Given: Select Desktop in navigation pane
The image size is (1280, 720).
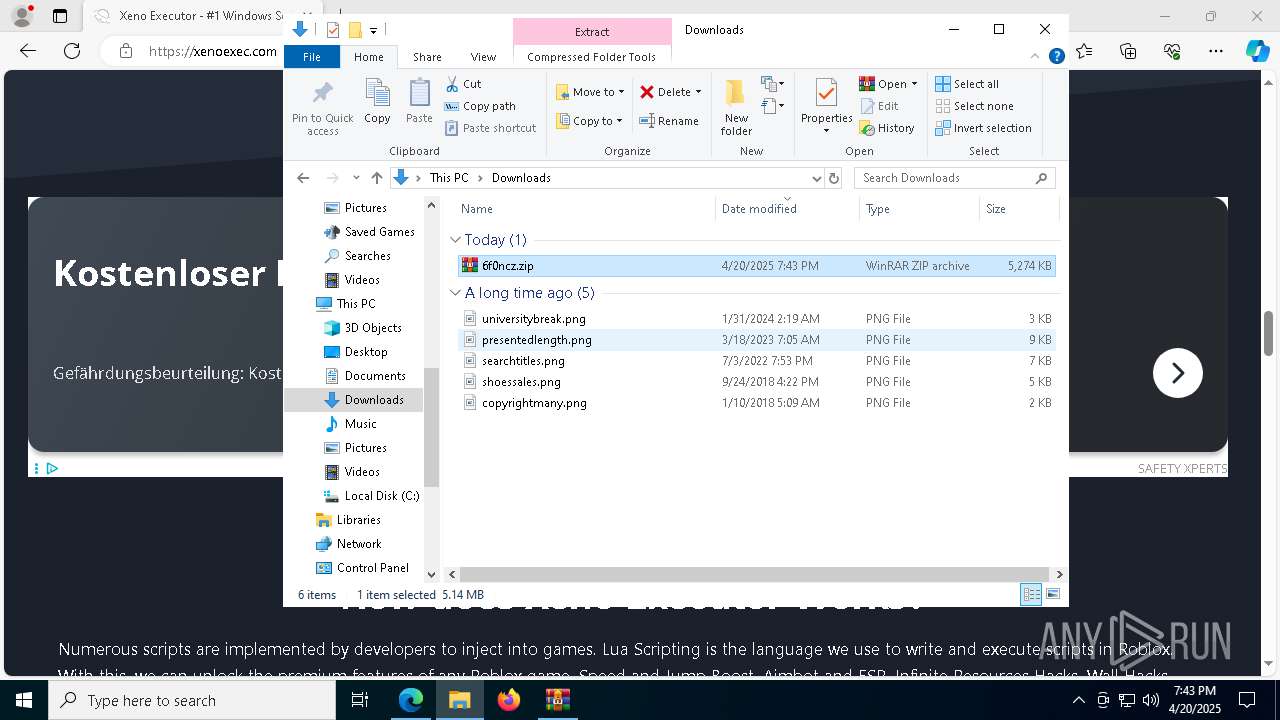Looking at the screenshot, I should tap(355, 352).
